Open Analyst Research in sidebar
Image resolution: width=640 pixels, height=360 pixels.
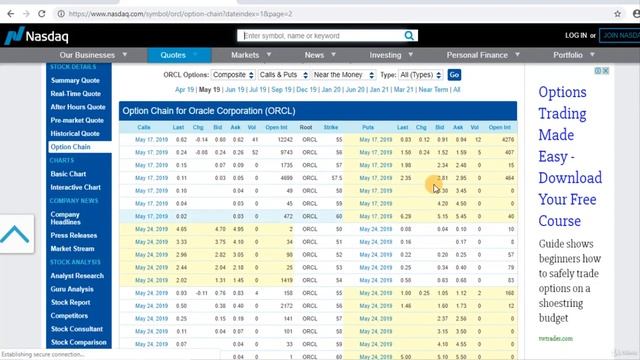pos(77,276)
